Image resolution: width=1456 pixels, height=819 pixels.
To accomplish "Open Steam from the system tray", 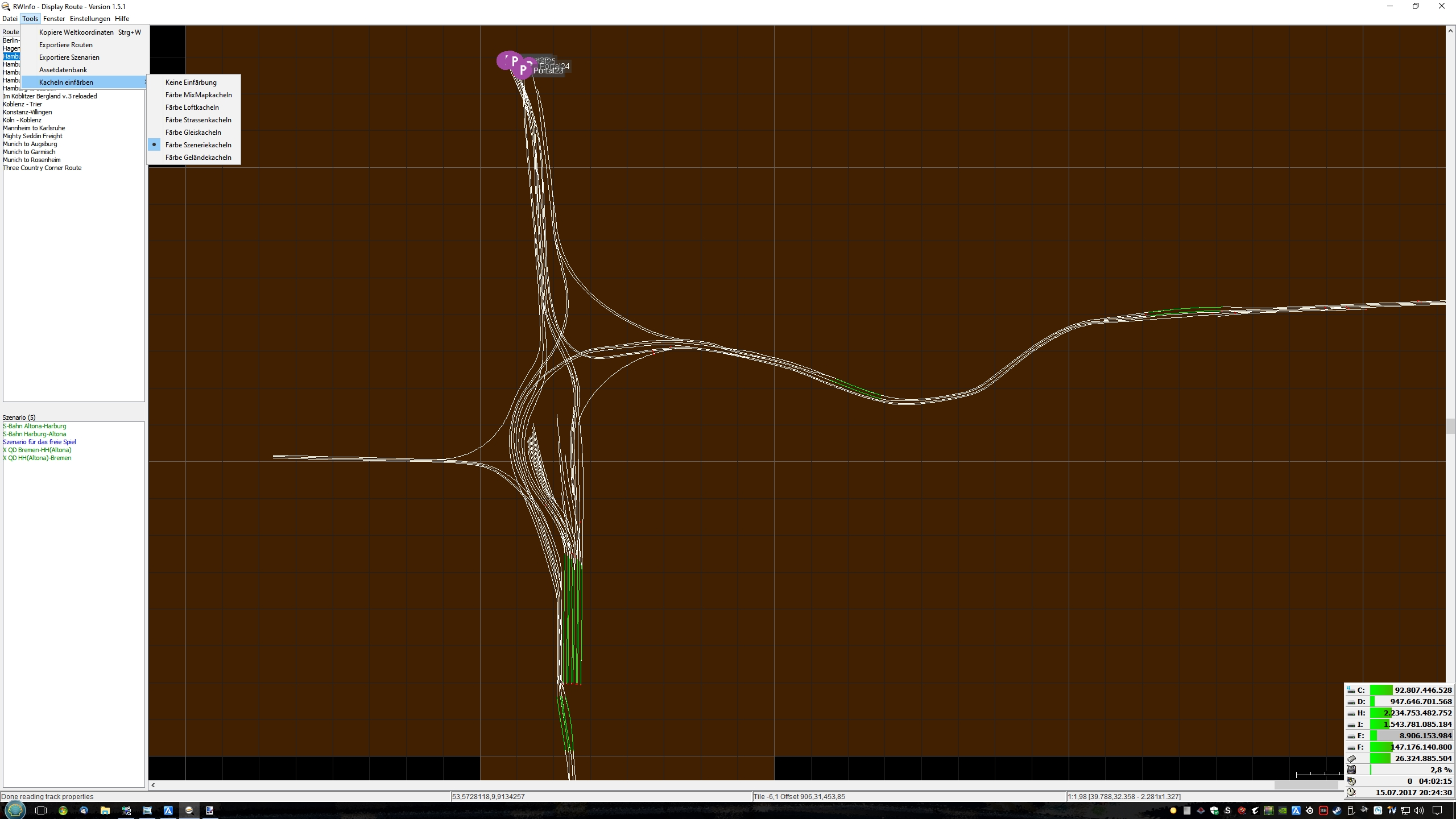I will (1337, 810).
